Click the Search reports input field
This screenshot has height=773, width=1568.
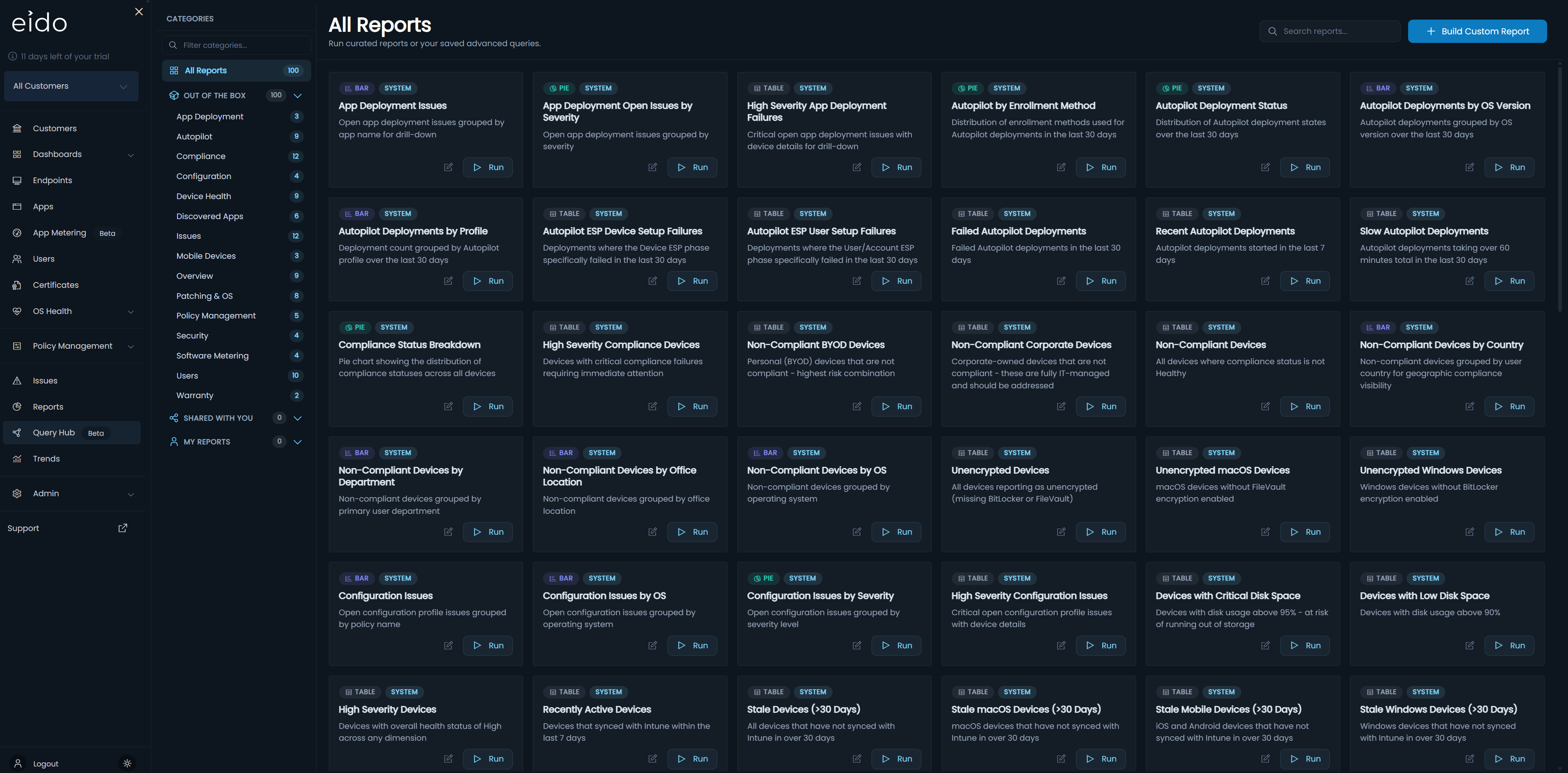tap(1330, 31)
